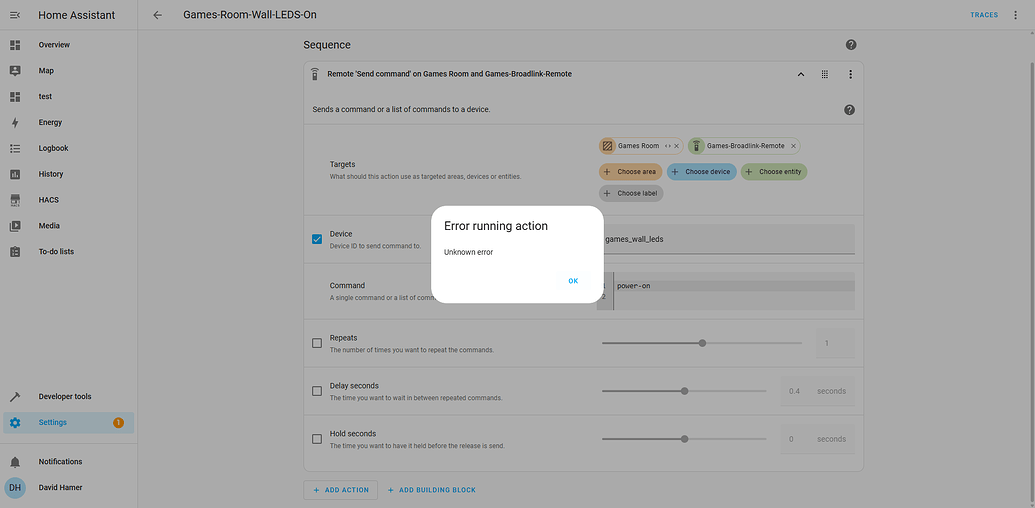Uncheck the Device checkbox
This screenshot has height=508, width=1035.
tap(317, 239)
